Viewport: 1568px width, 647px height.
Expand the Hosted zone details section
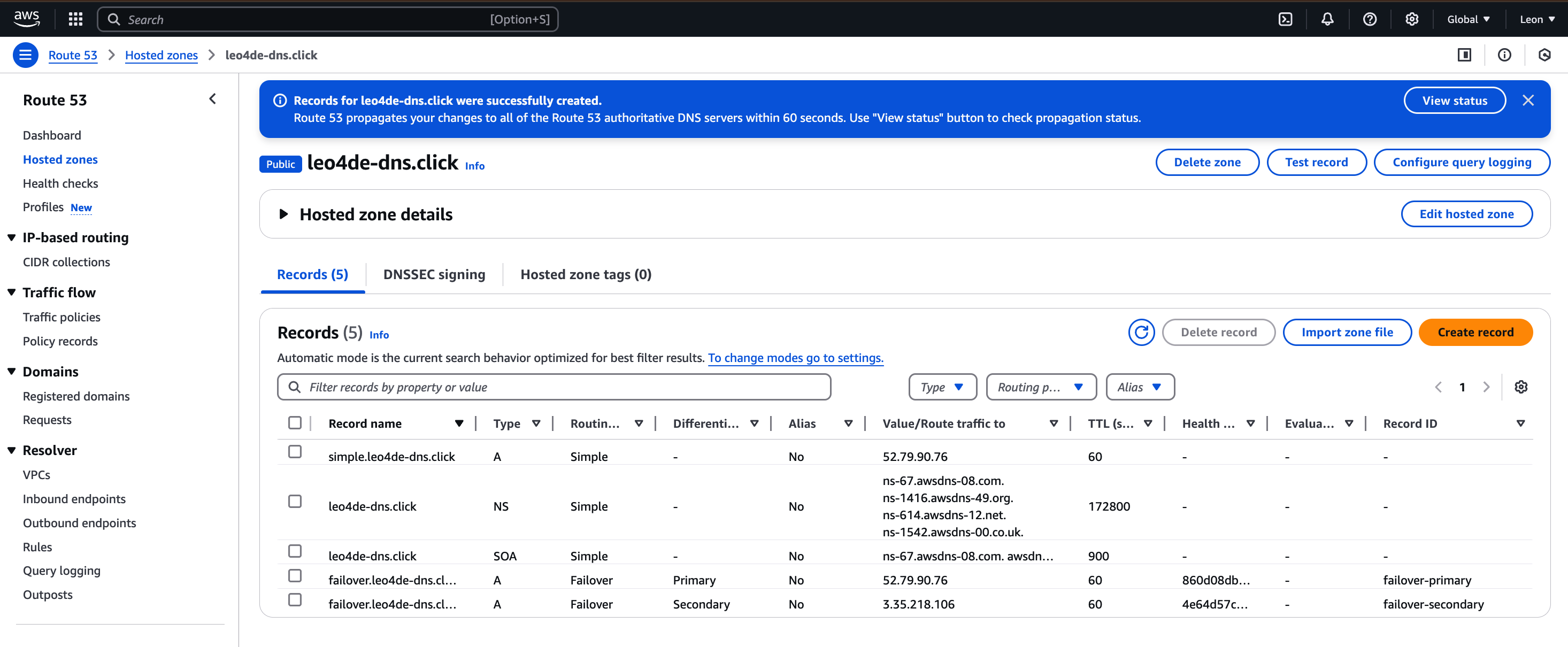283,214
